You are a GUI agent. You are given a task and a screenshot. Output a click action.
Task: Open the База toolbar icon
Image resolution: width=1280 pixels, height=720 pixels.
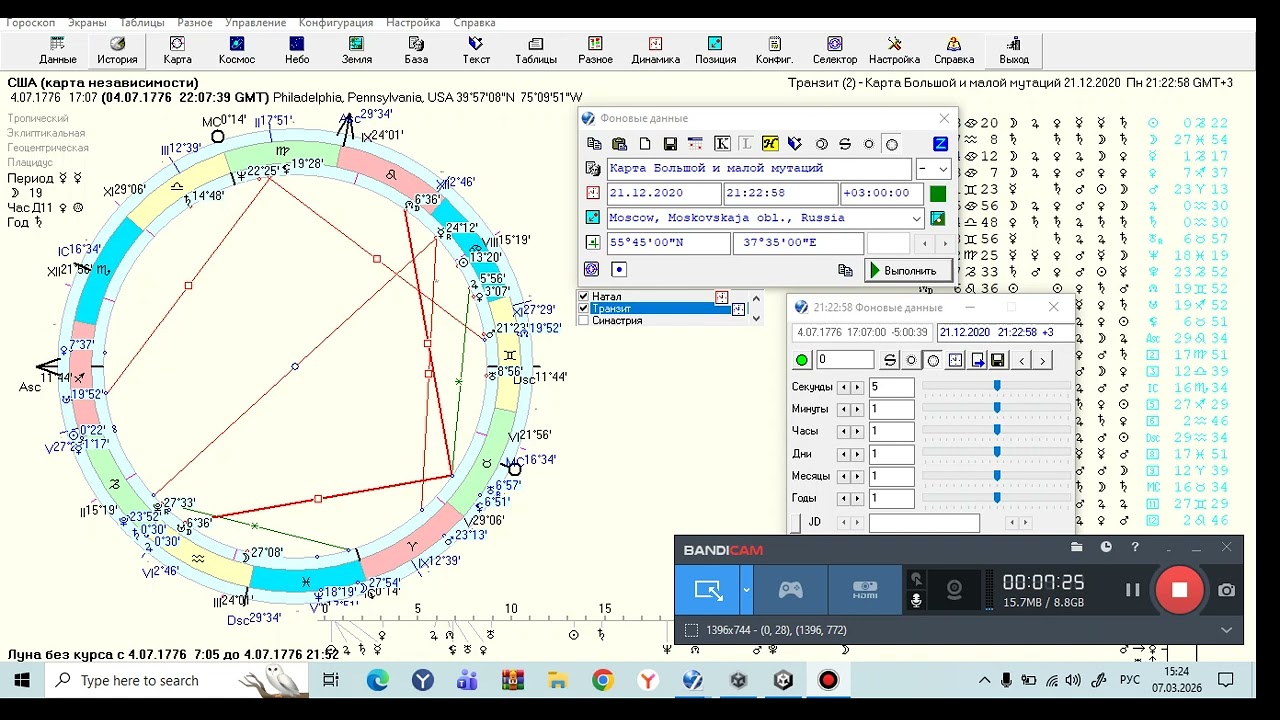coord(416,50)
